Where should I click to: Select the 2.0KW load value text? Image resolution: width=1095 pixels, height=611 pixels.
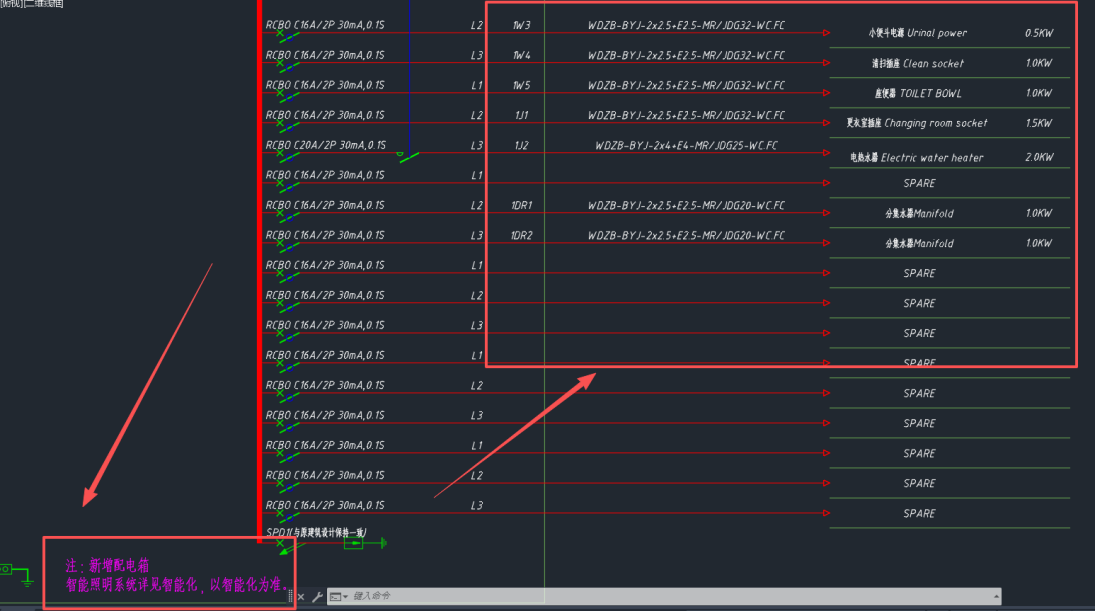point(1038,158)
